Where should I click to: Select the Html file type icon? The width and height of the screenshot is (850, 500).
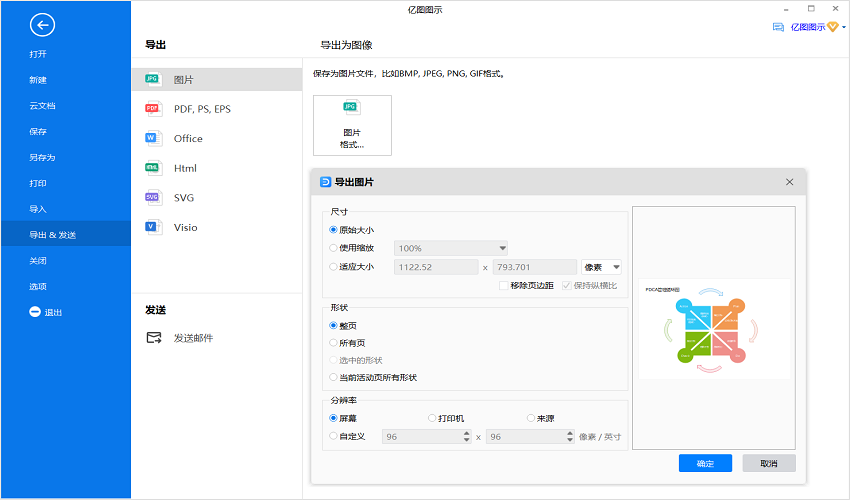(x=153, y=168)
